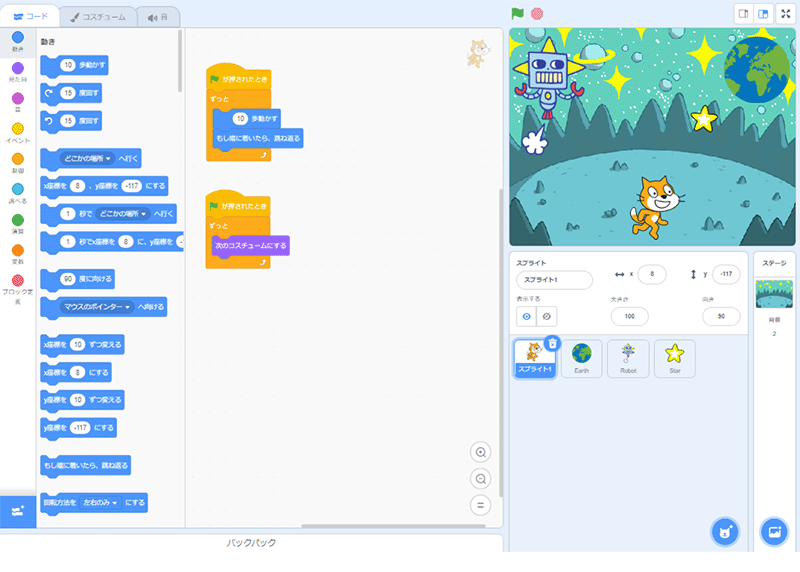The image size is (800, 572).
Task: Hide the sprite with crossed-eye icon
Action: pos(546,316)
